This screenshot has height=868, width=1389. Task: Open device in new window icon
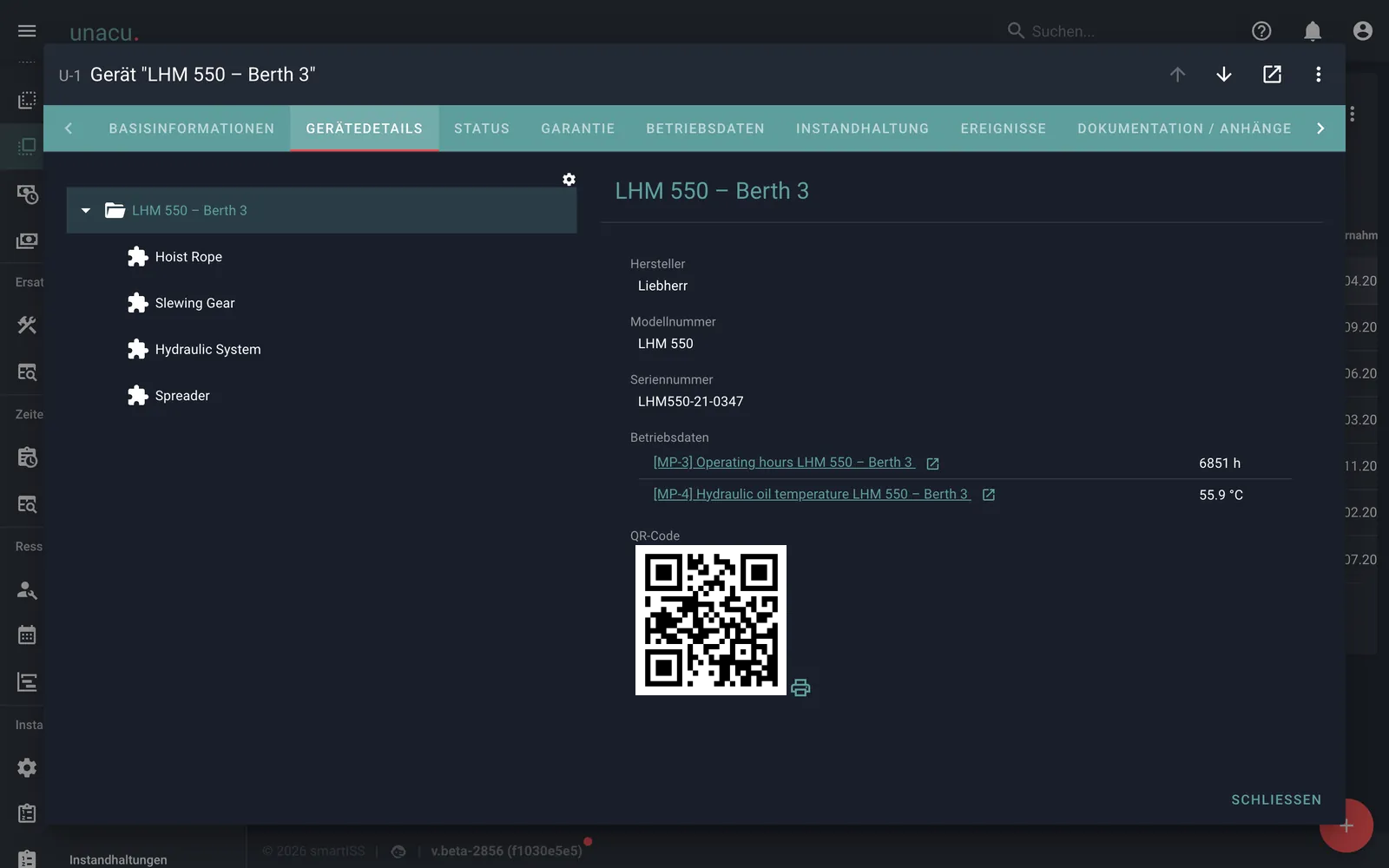pos(1272,75)
